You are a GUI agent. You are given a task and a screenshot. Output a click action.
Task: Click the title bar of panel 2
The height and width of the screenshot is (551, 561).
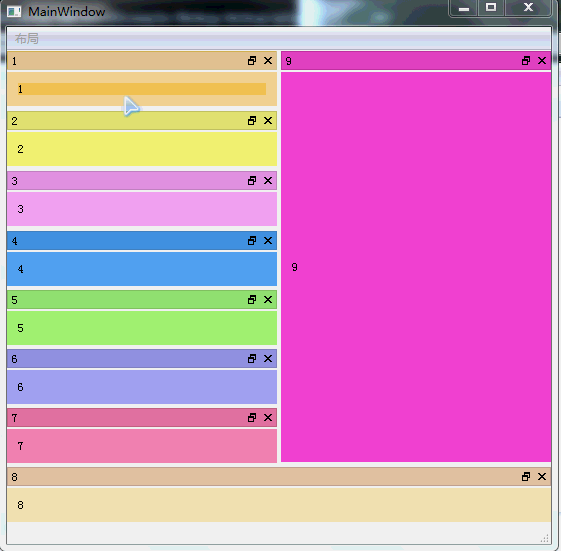click(142, 121)
